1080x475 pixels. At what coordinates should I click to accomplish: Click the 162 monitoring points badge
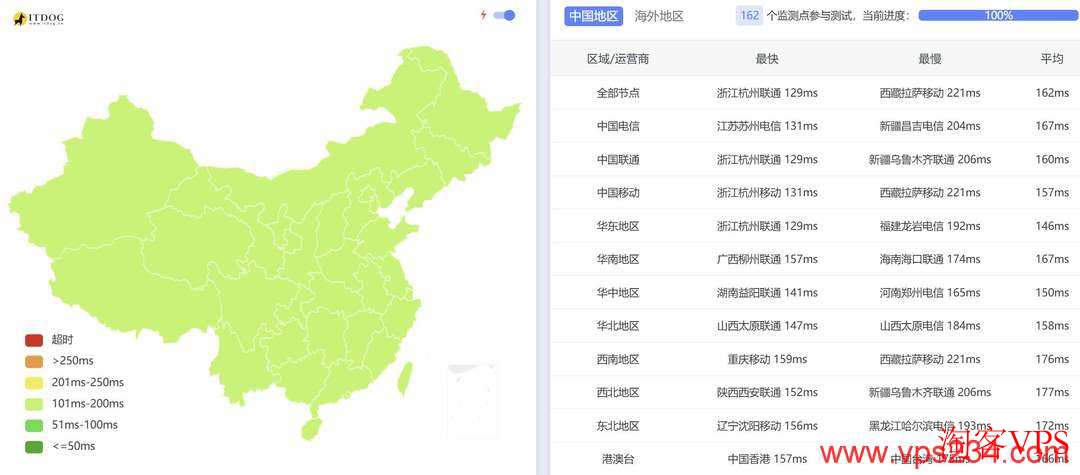click(x=748, y=16)
